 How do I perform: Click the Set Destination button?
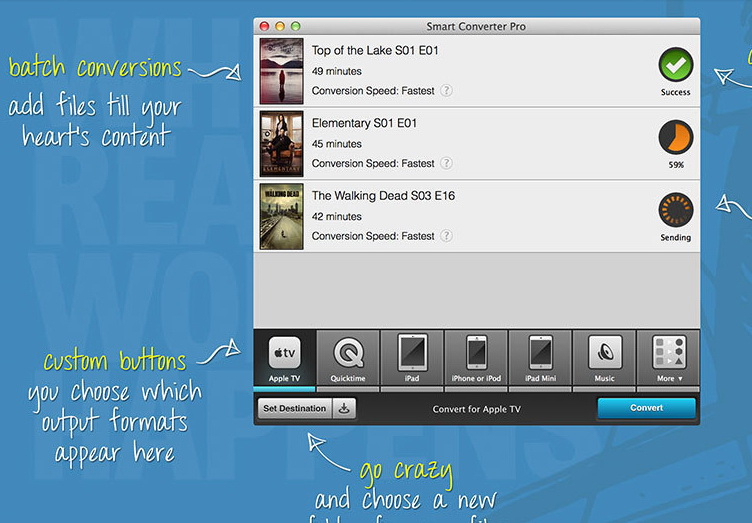[x=294, y=408]
